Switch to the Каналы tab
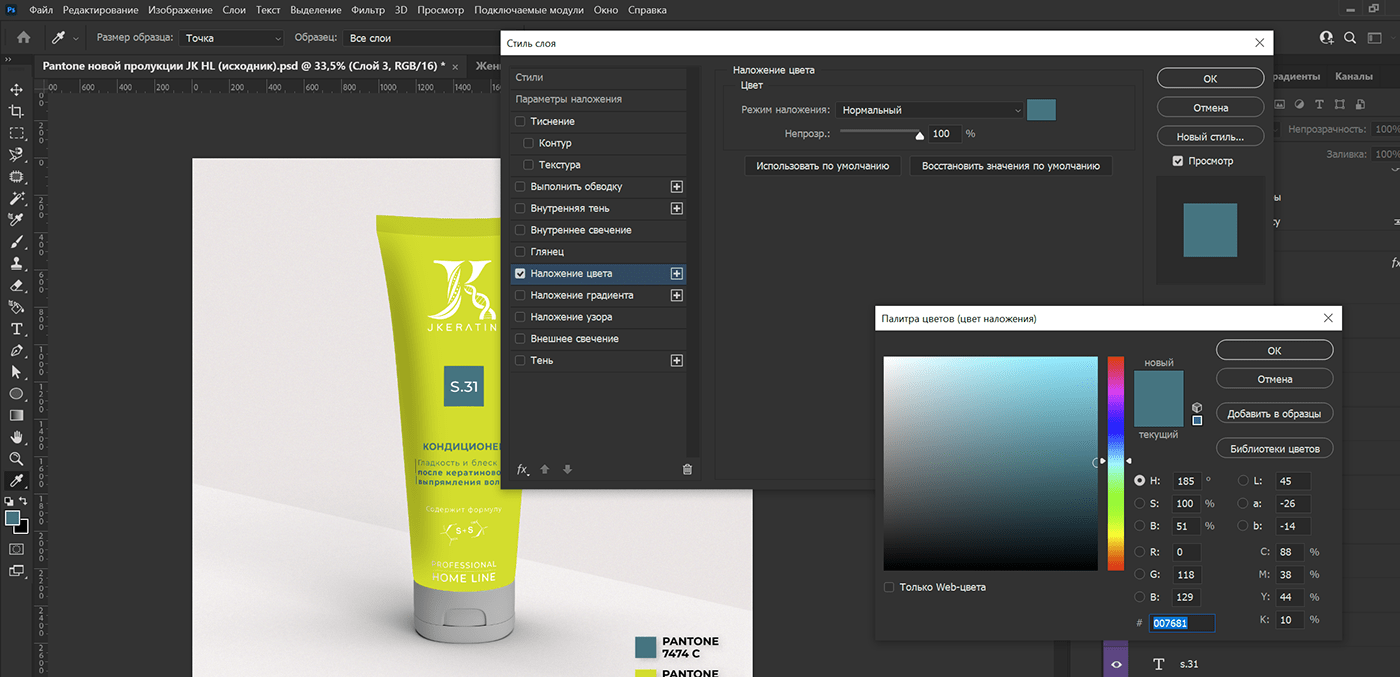This screenshot has width=1400, height=677. coord(1353,76)
